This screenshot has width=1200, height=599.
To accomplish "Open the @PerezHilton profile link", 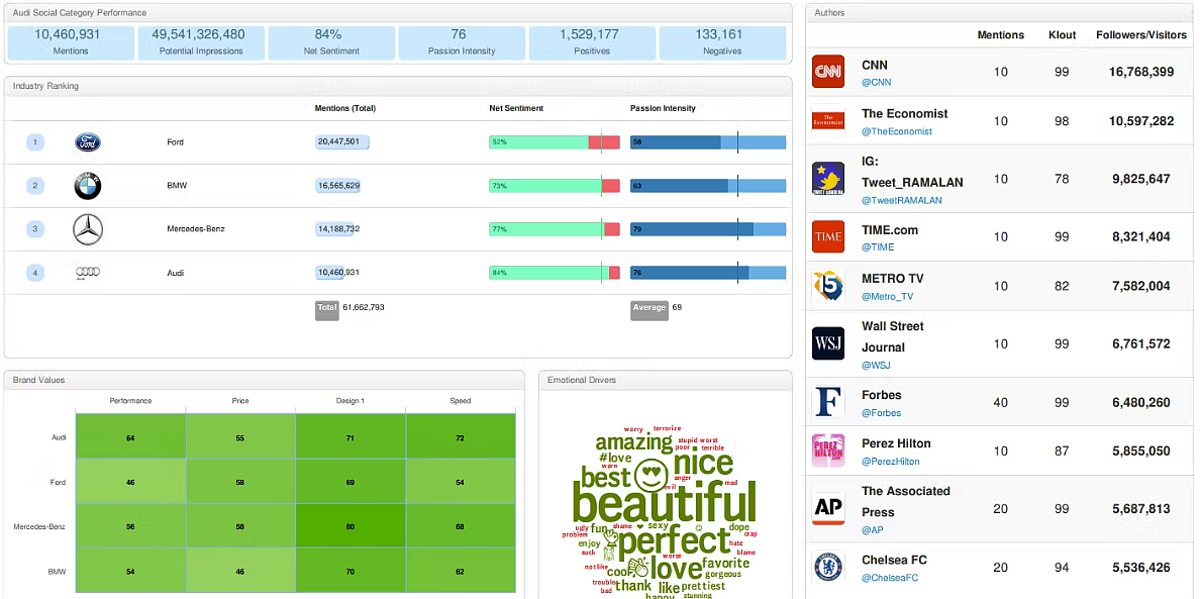I will click(x=891, y=461).
